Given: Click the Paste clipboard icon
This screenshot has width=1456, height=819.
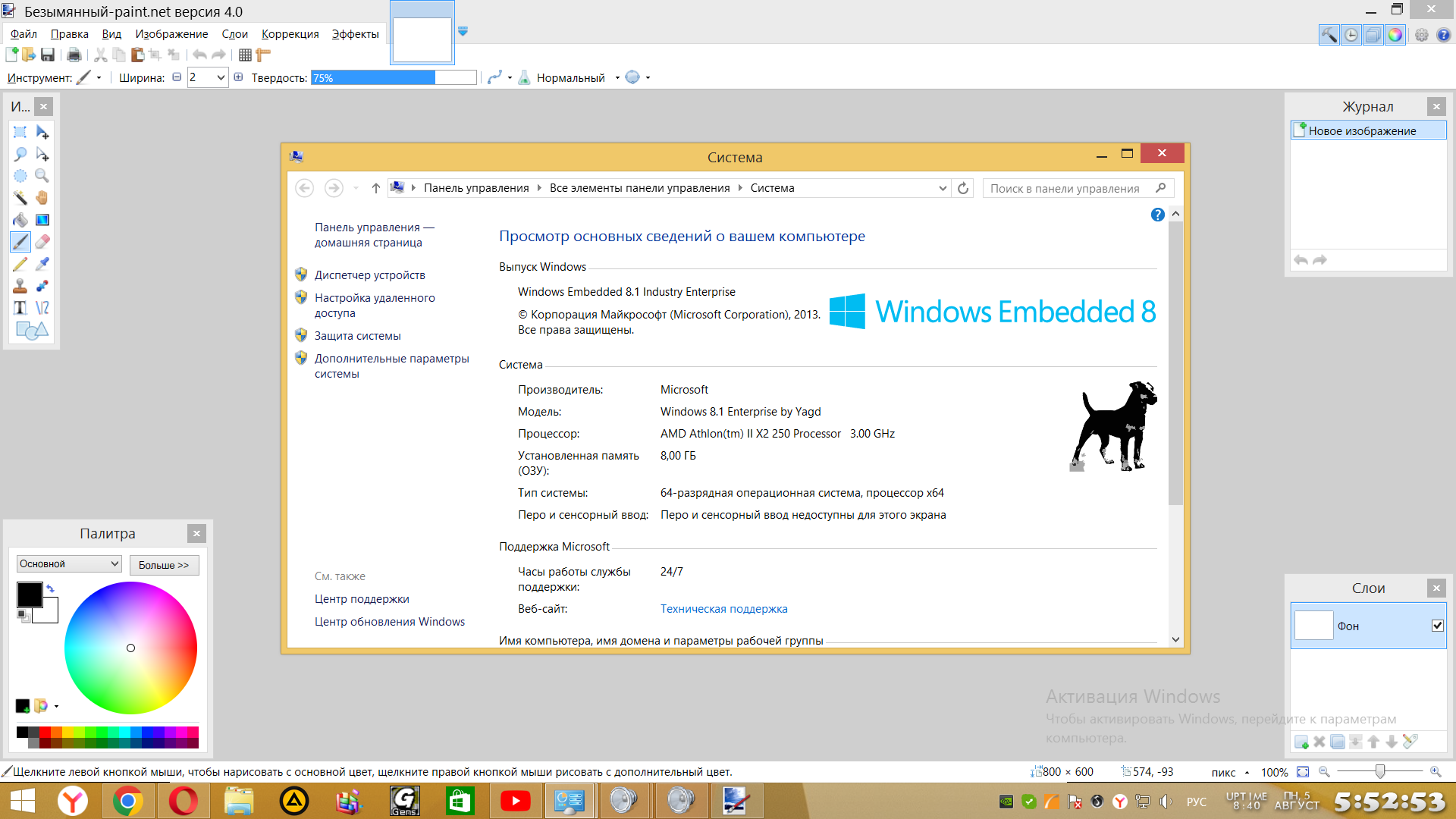Looking at the screenshot, I should click(x=137, y=55).
